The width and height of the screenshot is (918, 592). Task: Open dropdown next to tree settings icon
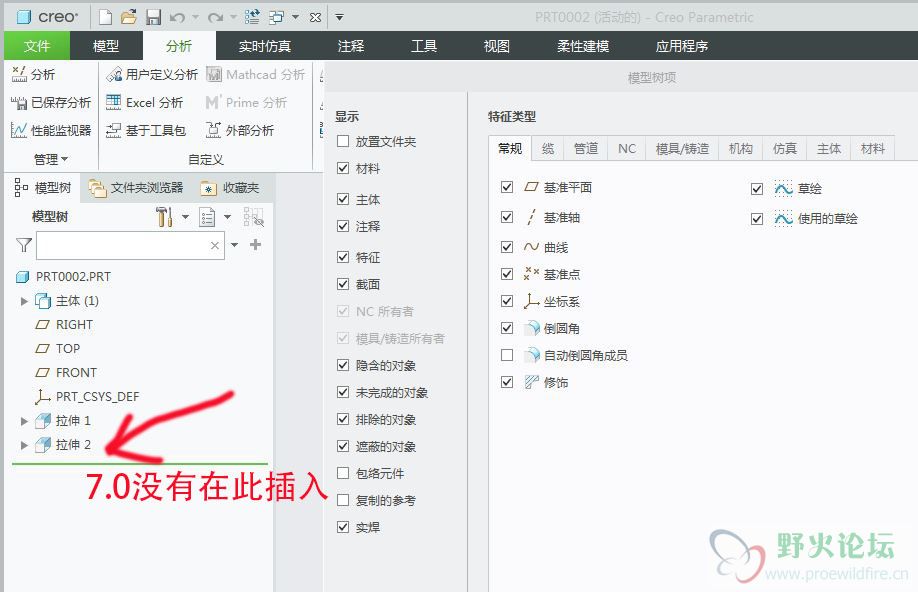tap(185, 217)
